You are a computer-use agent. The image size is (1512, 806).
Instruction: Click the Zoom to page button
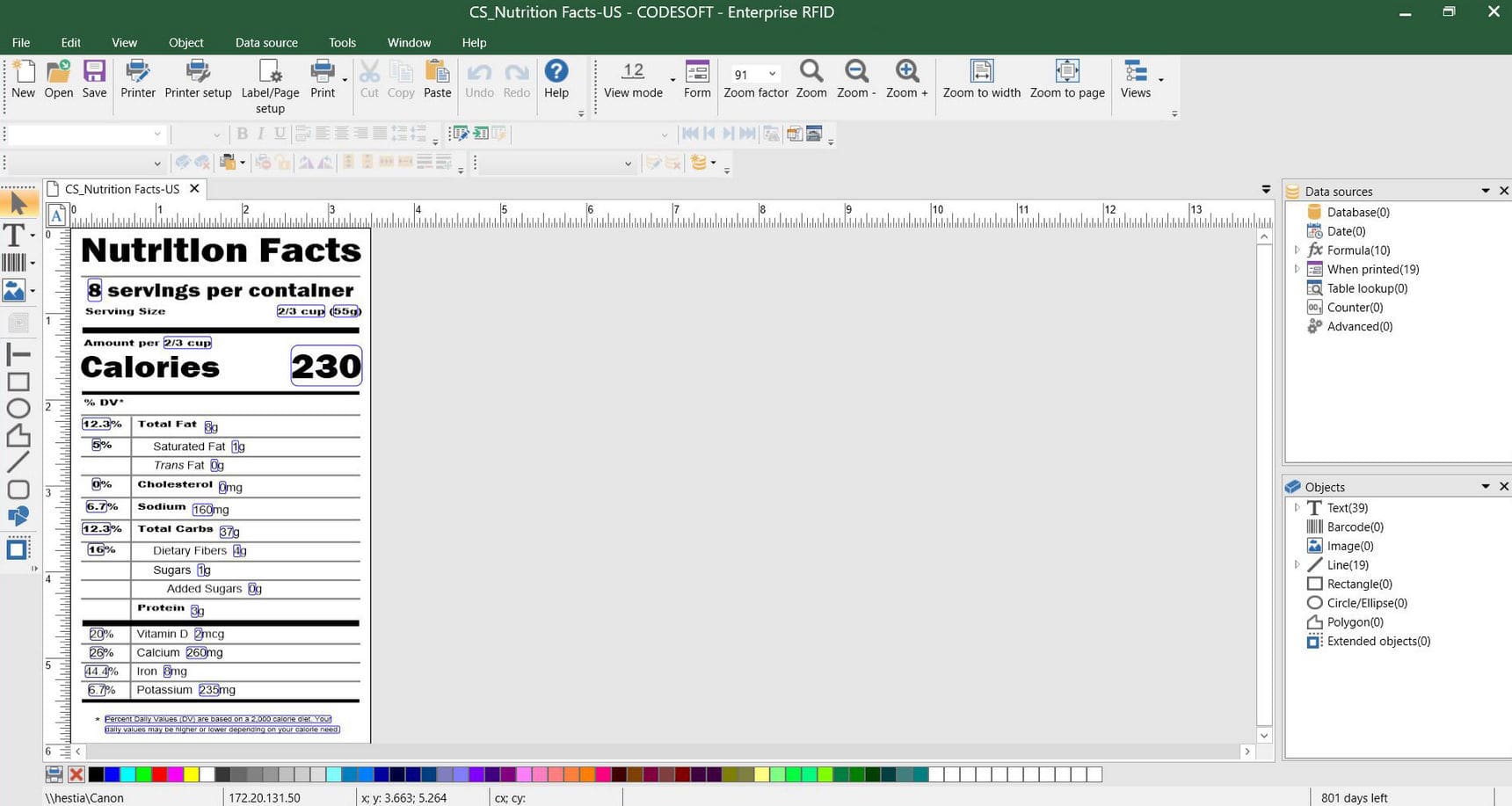coord(1066,79)
